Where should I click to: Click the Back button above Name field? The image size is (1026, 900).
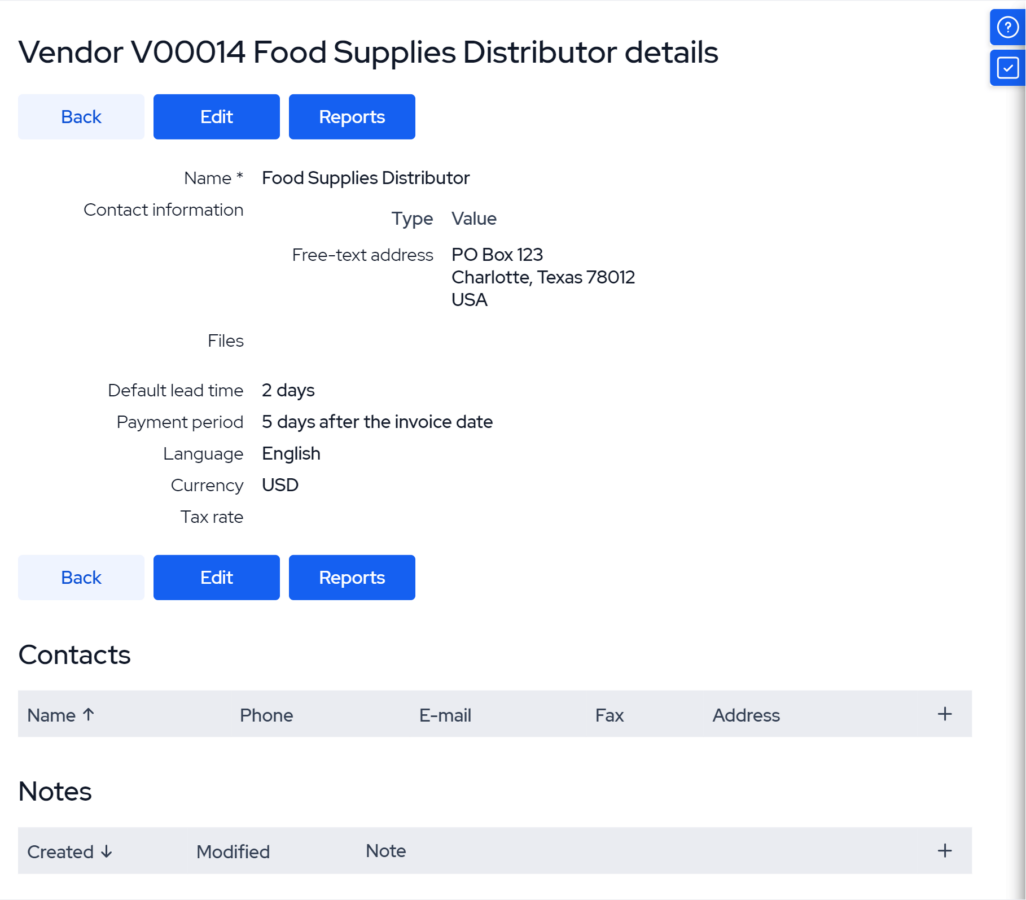coord(81,117)
